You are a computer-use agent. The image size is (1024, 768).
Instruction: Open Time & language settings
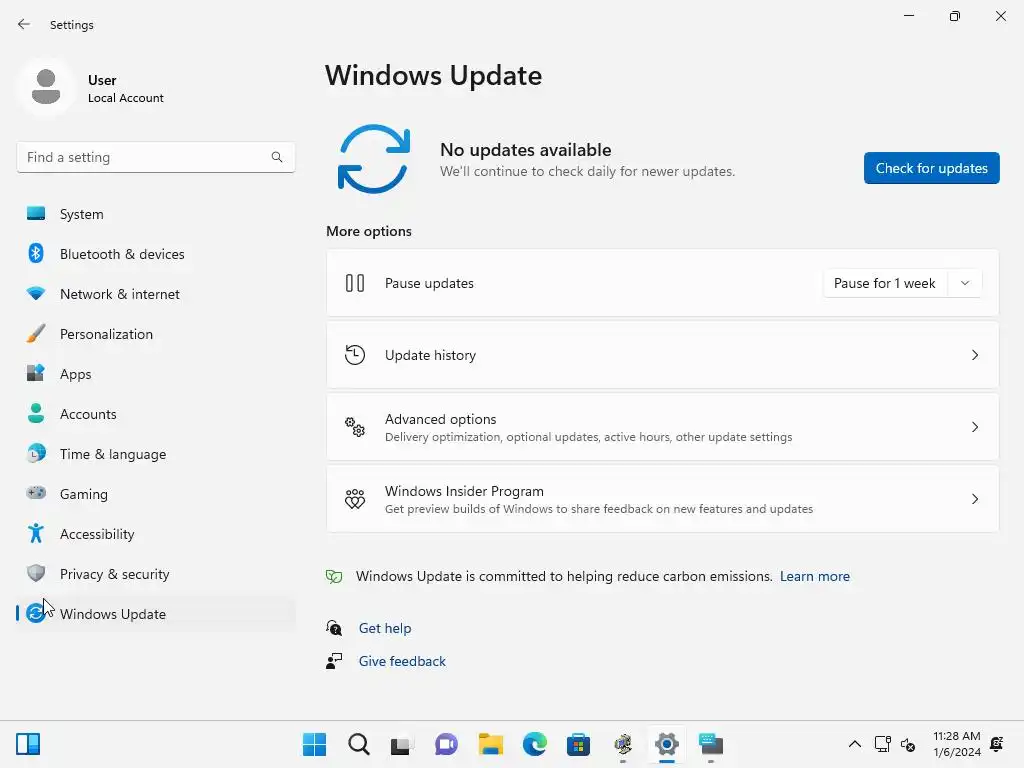click(155, 453)
